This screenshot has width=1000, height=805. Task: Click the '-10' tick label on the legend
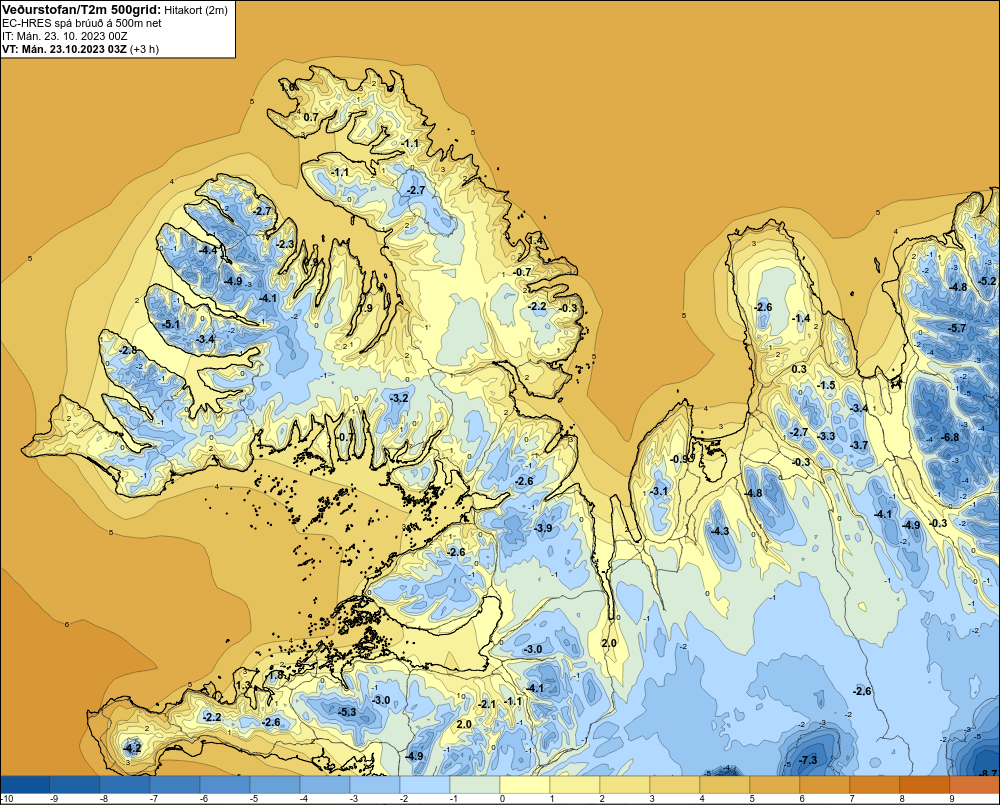coord(8,799)
